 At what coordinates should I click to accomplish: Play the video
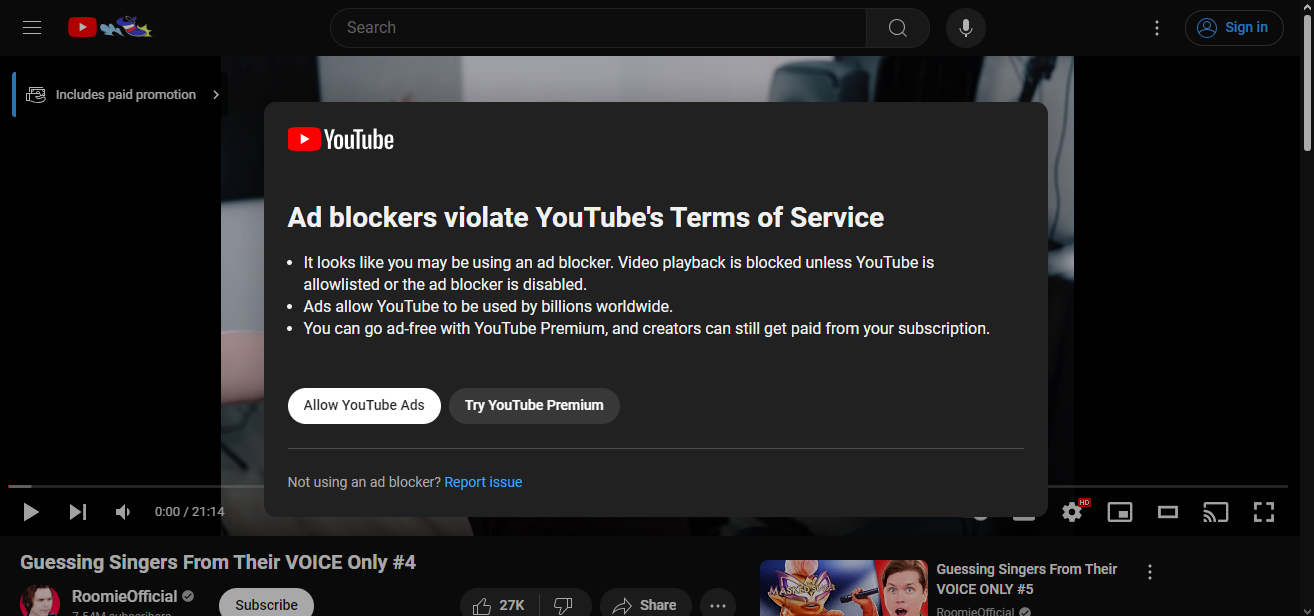[31, 512]
